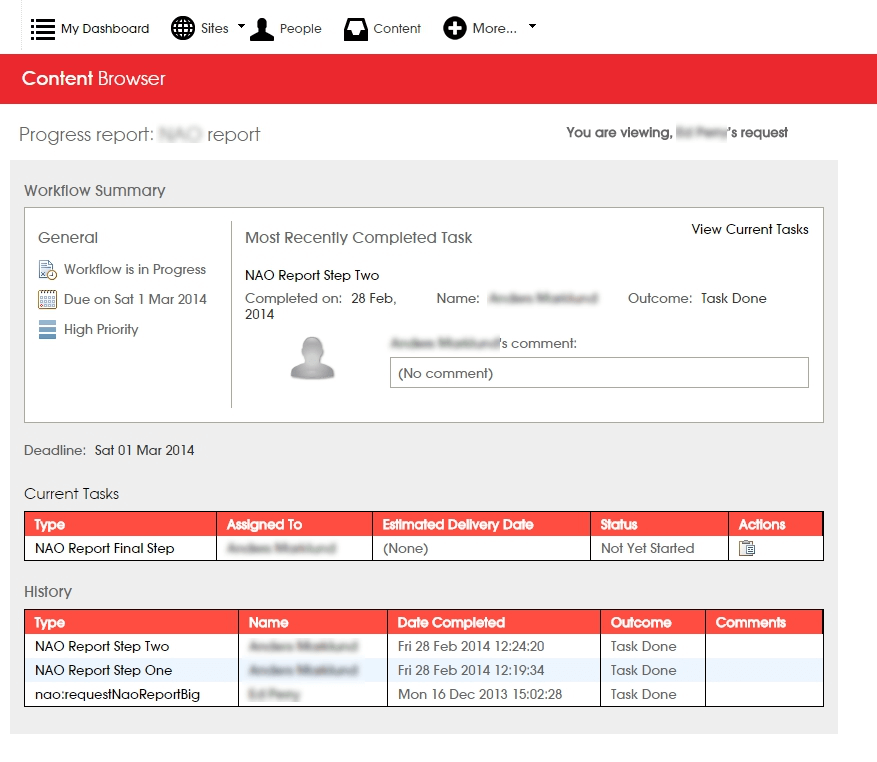The image size is (877, 762).
Task: Click the NAO Report Final Step cell
Action: 120,548
